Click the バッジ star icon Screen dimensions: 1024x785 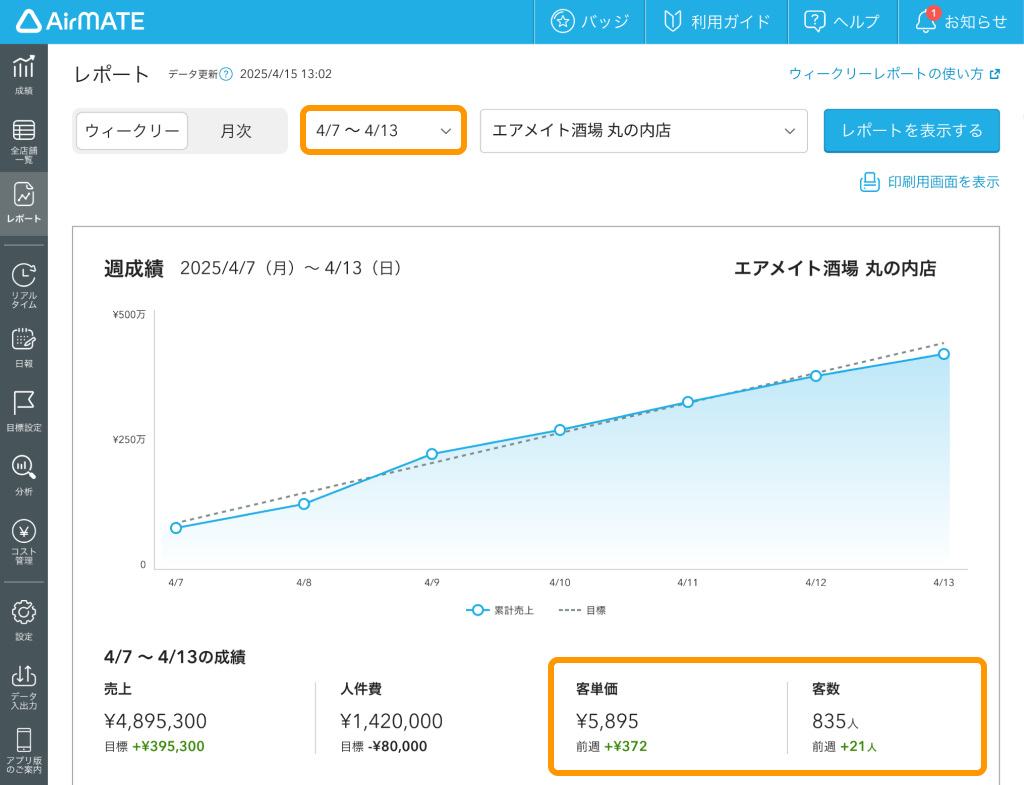tap(562, 22)
